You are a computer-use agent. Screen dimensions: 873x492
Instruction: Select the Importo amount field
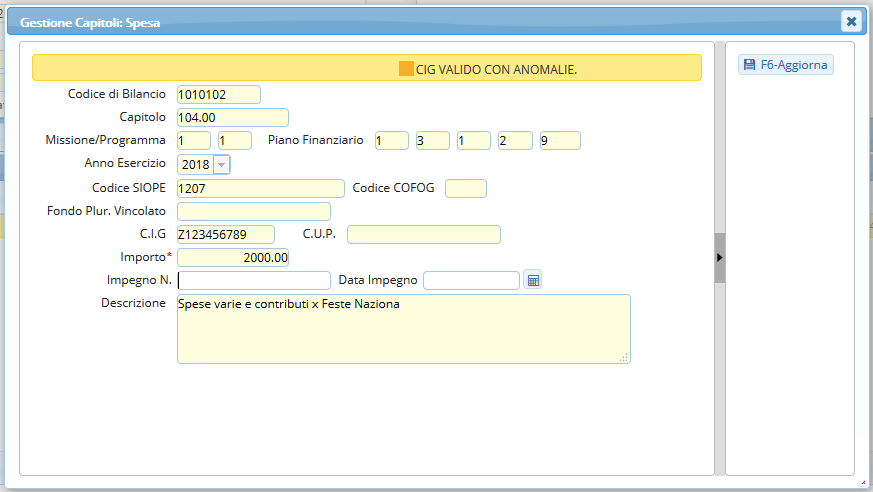point(232,258)
